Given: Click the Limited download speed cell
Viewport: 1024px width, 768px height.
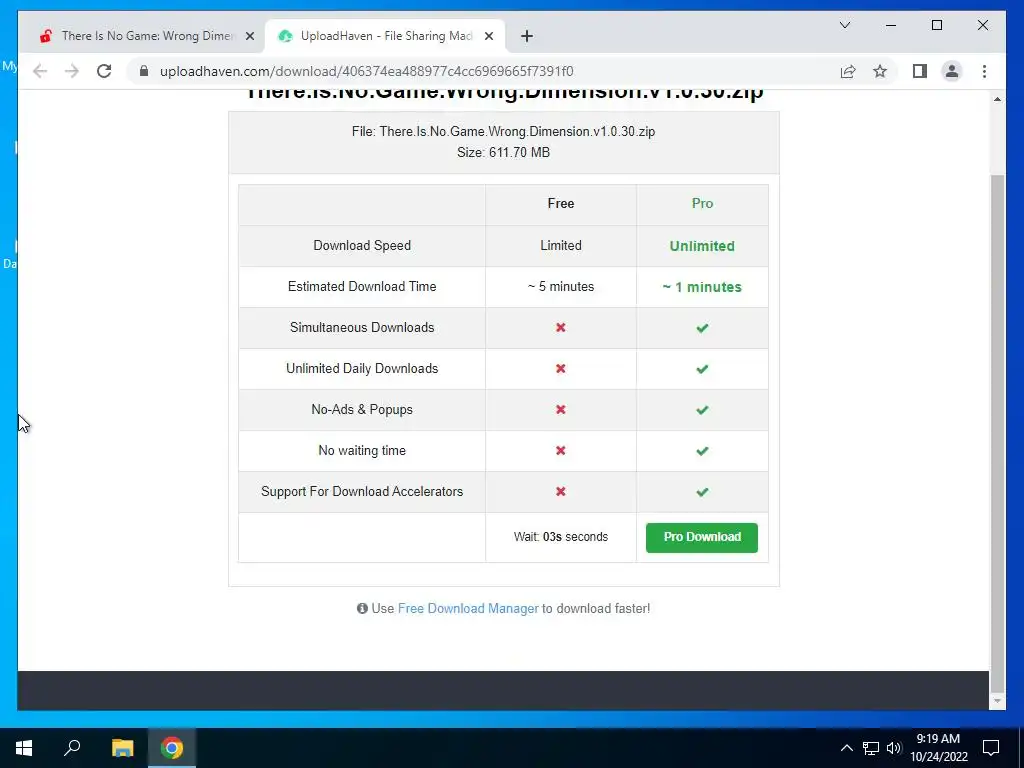Looking at the screenshot, I should [x=561, y=246].
